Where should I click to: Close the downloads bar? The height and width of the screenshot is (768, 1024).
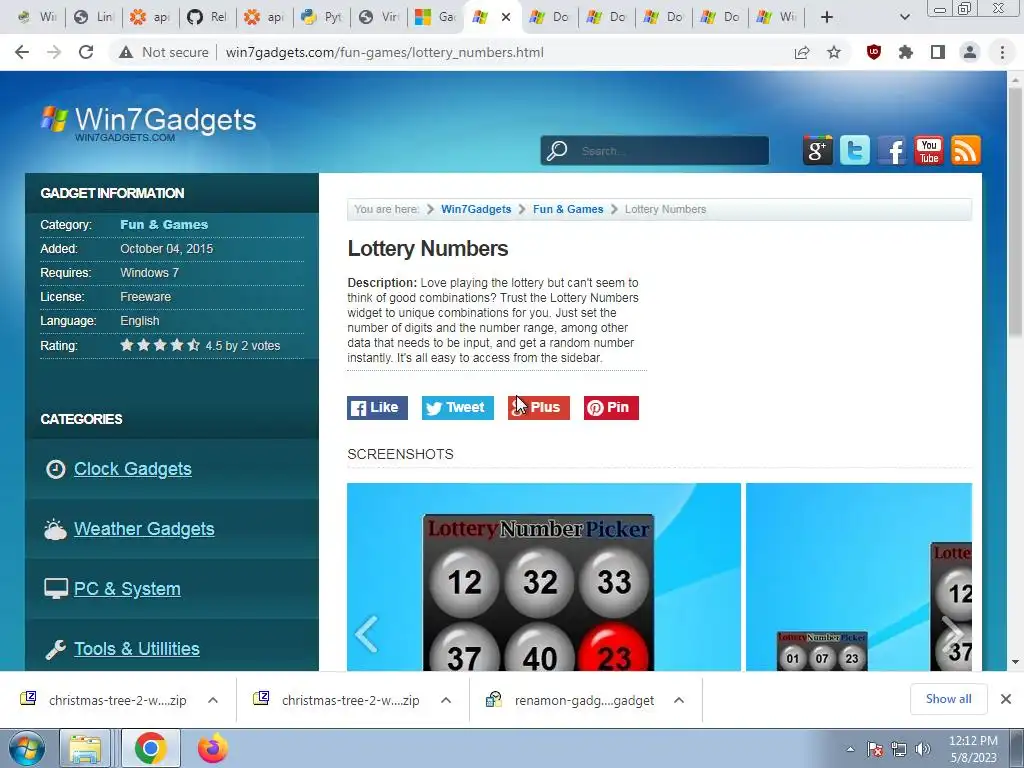[x=1006, y=699]
